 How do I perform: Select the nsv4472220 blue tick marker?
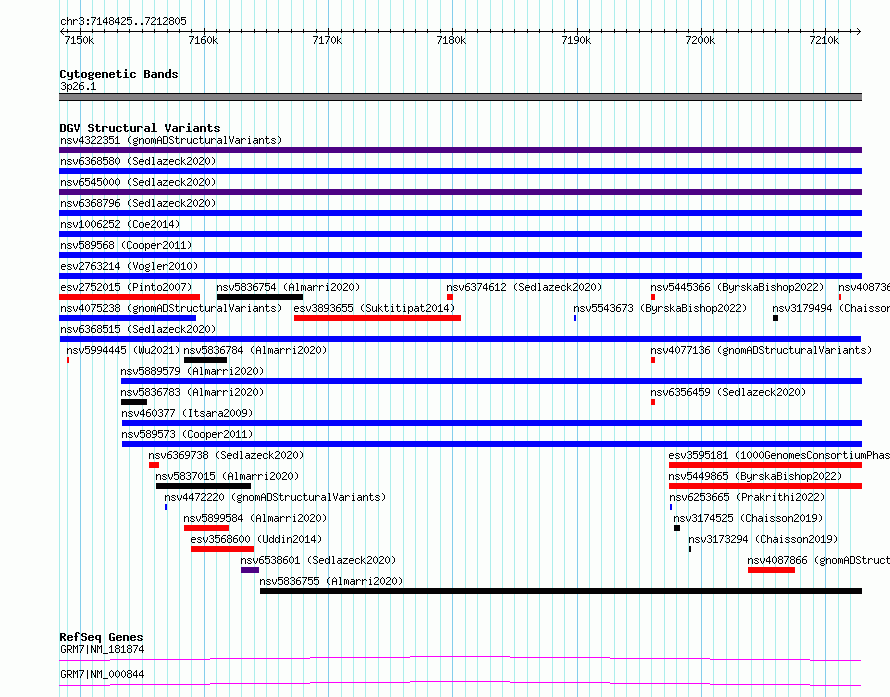click(166, 507)
